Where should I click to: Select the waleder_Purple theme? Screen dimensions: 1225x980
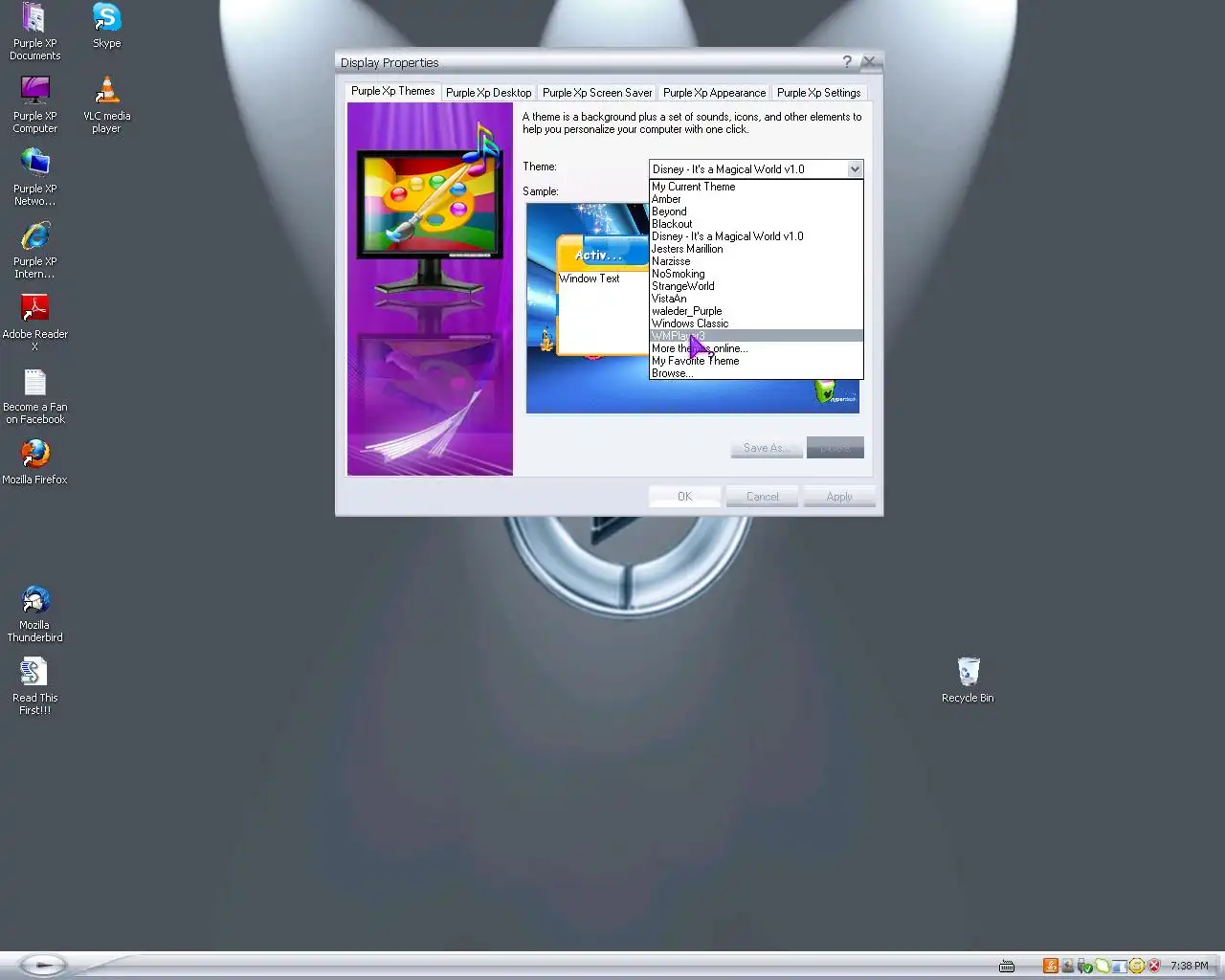point(756,311)
